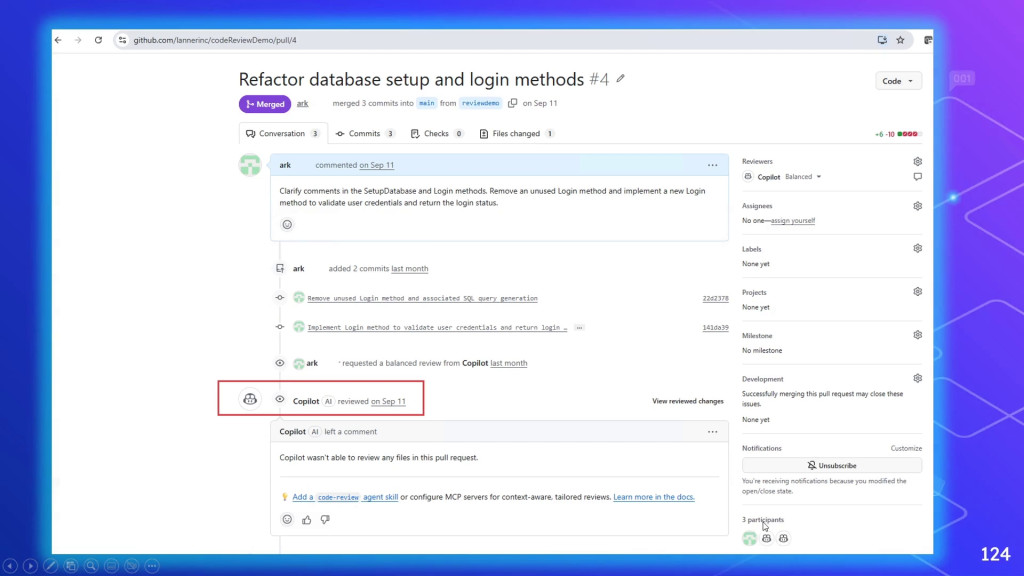
Task: Open commit 22d2378
Action: click(x=715, y=298)
